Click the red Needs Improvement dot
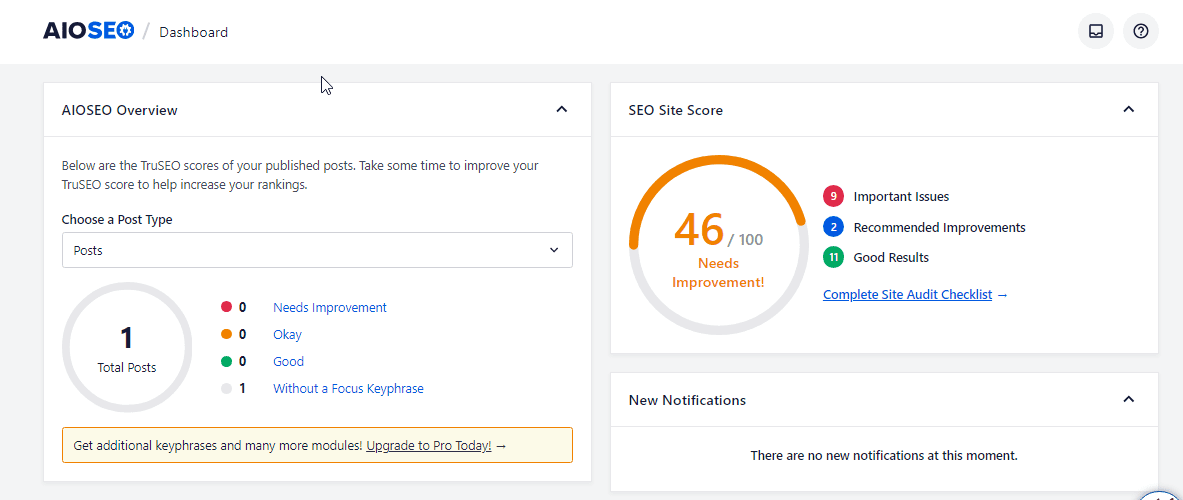Image resolution: width=1183 pixels, height=500 pixels. coord(226,307)
